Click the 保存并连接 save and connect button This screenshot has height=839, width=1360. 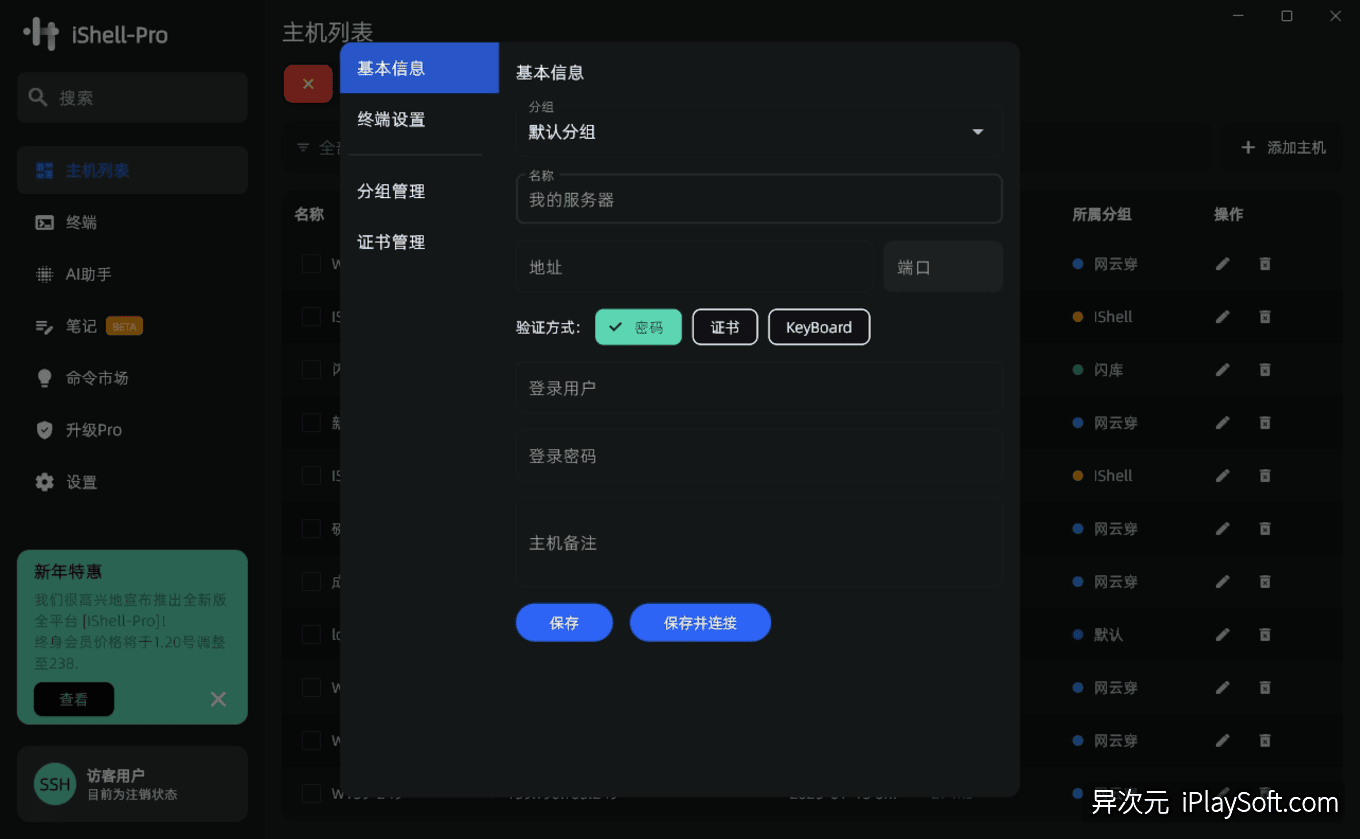(x=700, y=622)
